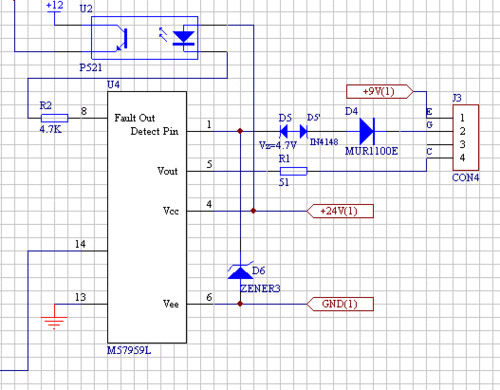The image size is (500, 390).
Task: Click the MUR1100E diode label
Action: pos(371,151)
